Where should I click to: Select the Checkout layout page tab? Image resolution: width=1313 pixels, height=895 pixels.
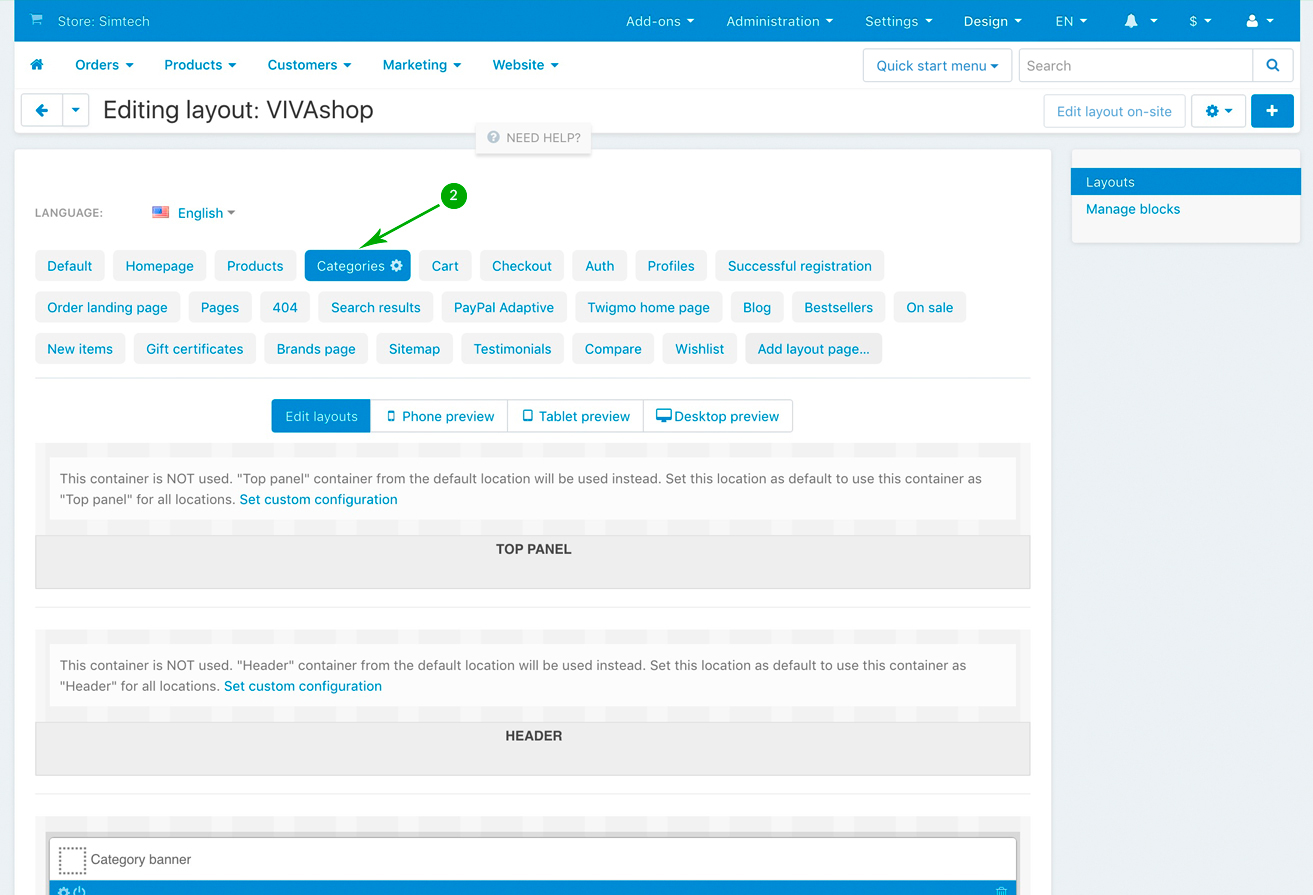[x=521, y=266]
